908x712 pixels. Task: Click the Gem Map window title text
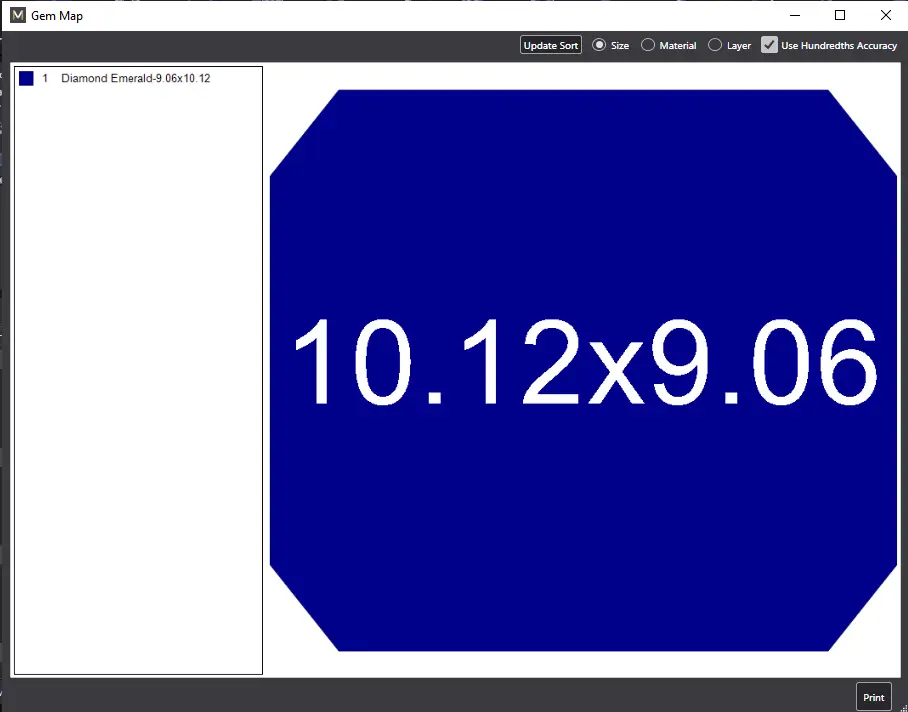pos(57,15)
